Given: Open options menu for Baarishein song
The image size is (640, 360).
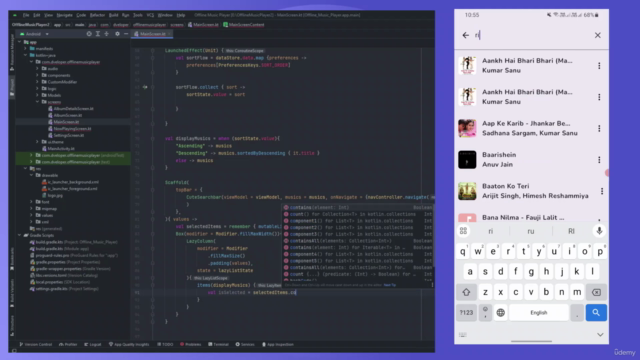Looking at the screenshot, I should tap(599, 160).
